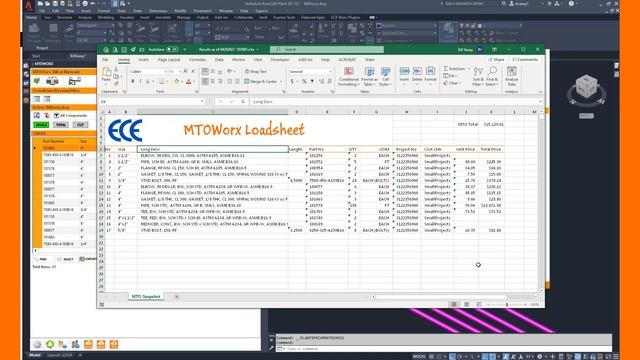
Task: Toggle the AutoSave switch in Excel
Action: (x=172, y=49)
